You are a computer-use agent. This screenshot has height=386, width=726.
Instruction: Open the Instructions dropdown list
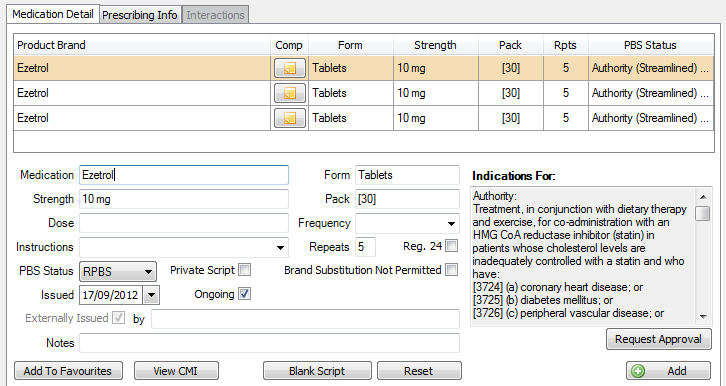click(x=280, y=248)
